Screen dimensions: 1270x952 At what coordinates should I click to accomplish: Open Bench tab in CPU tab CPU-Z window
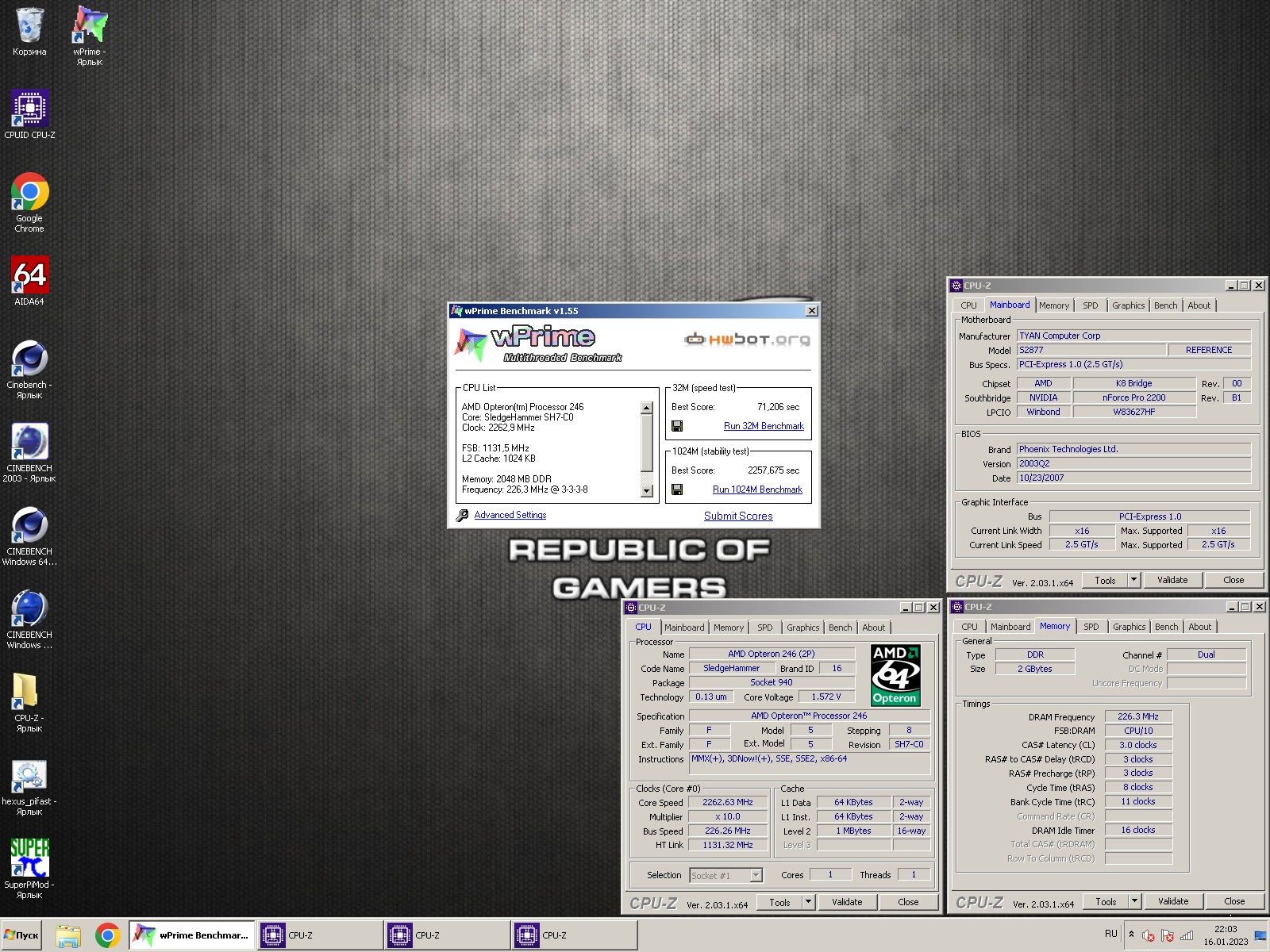840,628
